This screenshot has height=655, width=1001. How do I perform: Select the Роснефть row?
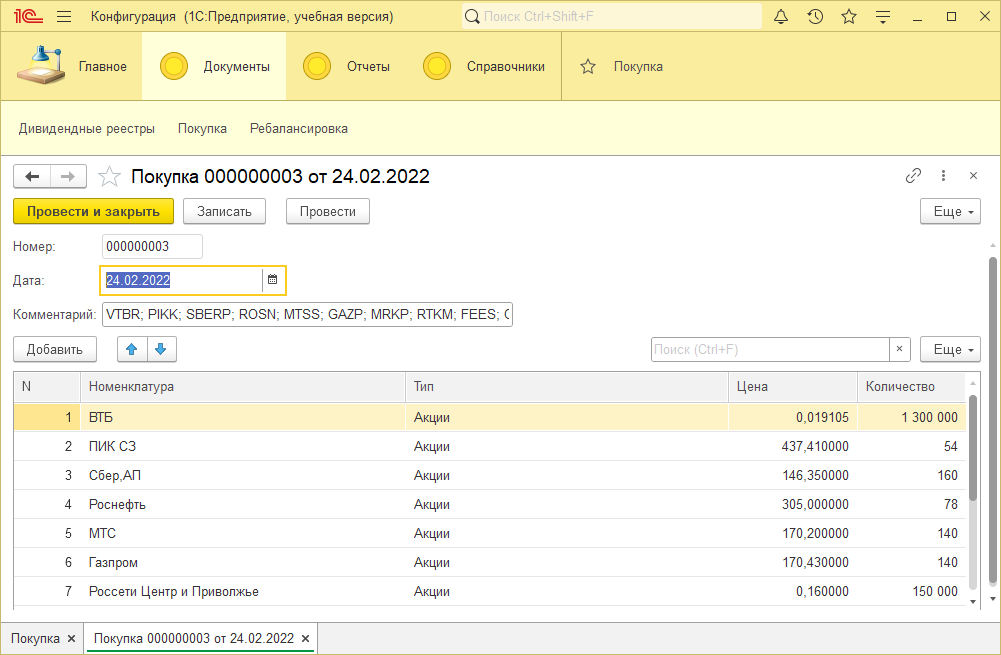(490, 504)
